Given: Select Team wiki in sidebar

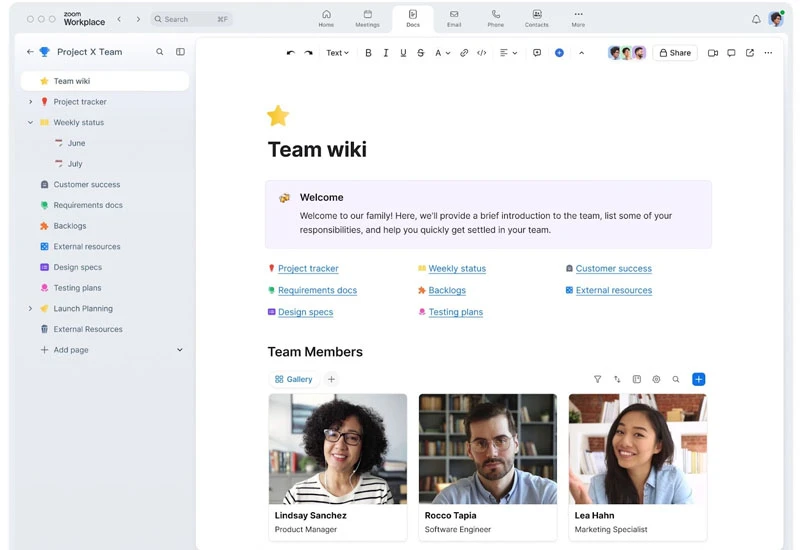Looking at the screenshot, I should click(x=105, y=81).
